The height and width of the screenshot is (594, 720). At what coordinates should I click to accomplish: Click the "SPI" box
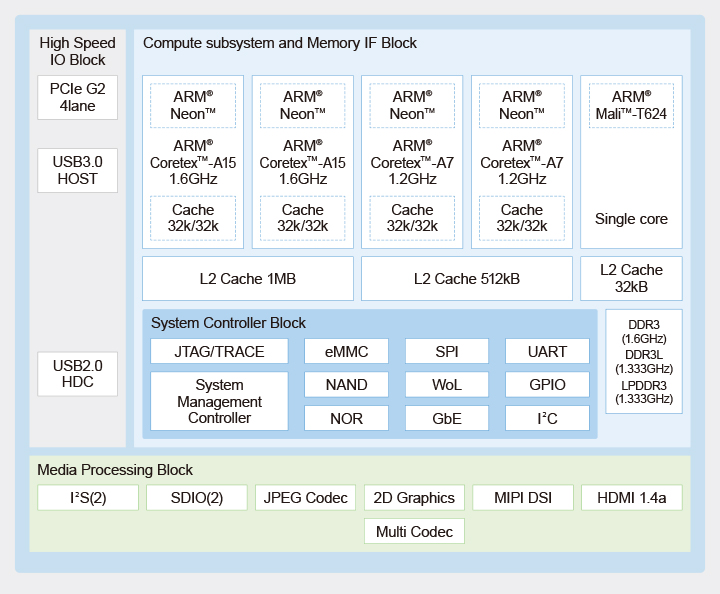[447, 351]
